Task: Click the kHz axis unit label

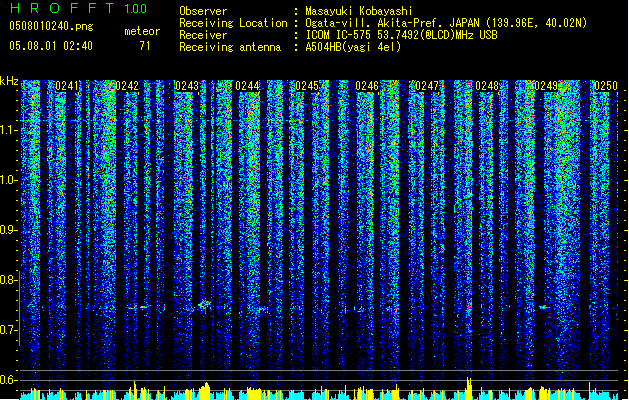Action: tap(9, 81)
